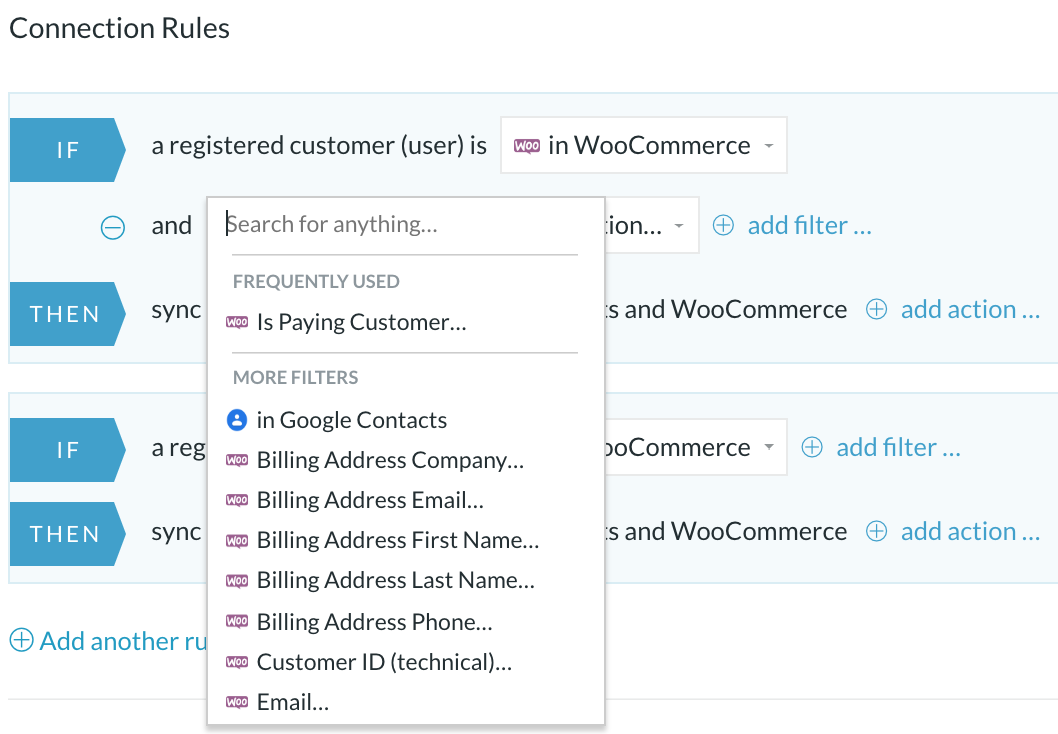Click the 'Connection Rules' heading
This screenshot has height=734, width=1058.
[119, 28]
